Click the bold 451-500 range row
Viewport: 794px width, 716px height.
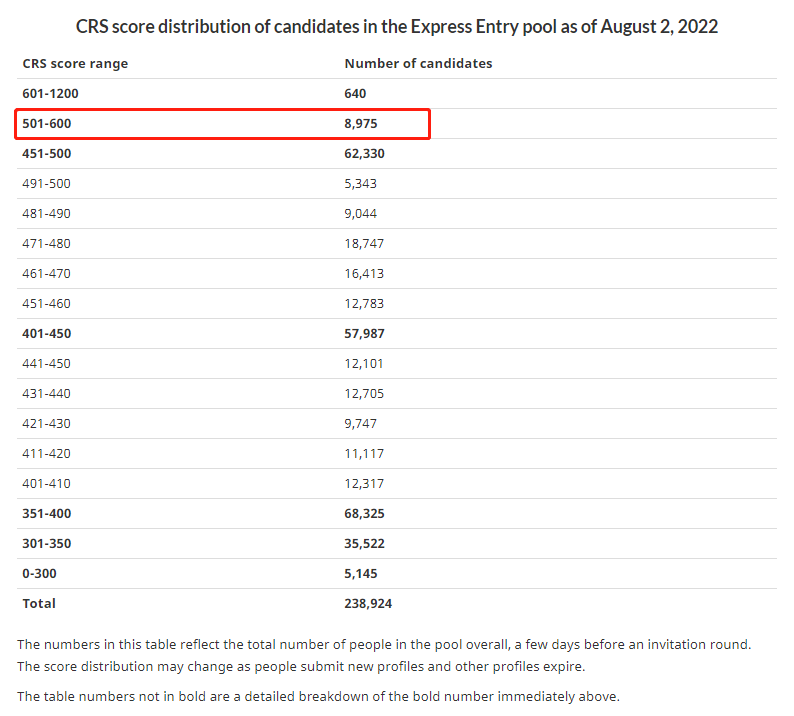tap(396, 153)
